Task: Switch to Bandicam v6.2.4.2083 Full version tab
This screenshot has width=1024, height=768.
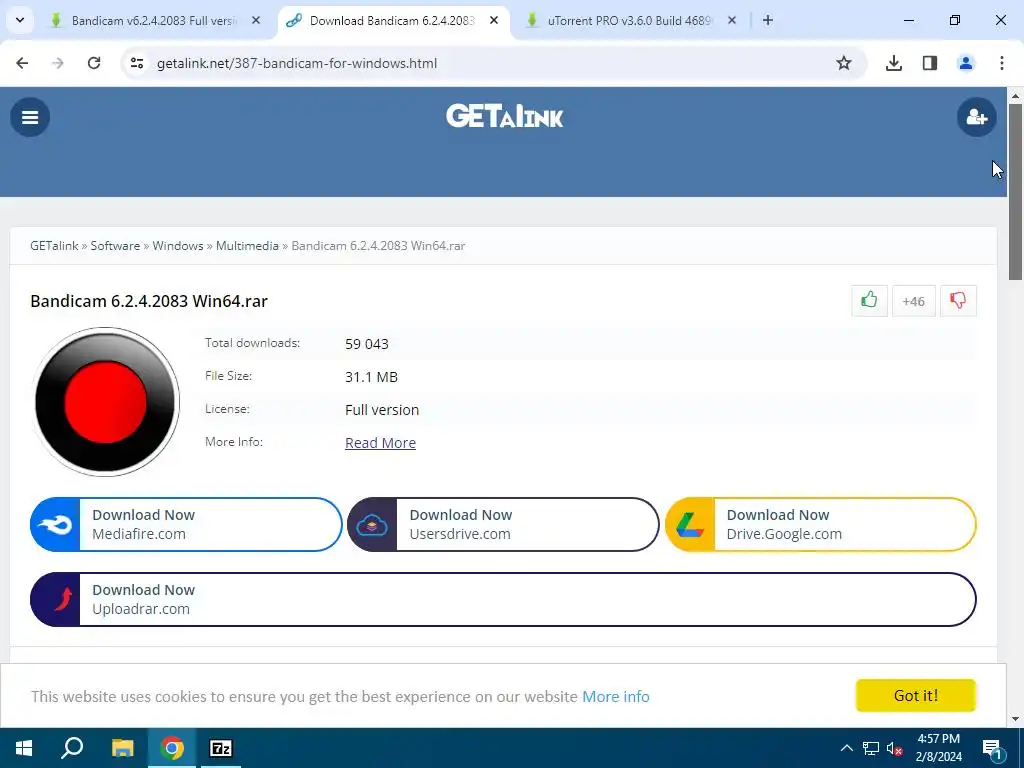Action: click(153, 20)
